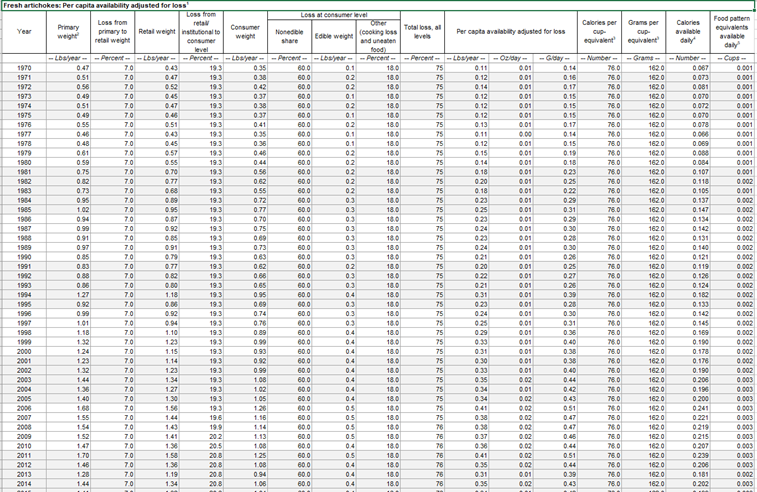Select 'Food pattern equivalents available daily' header
Screen dimensions: 757x492
tap(732, 32)
